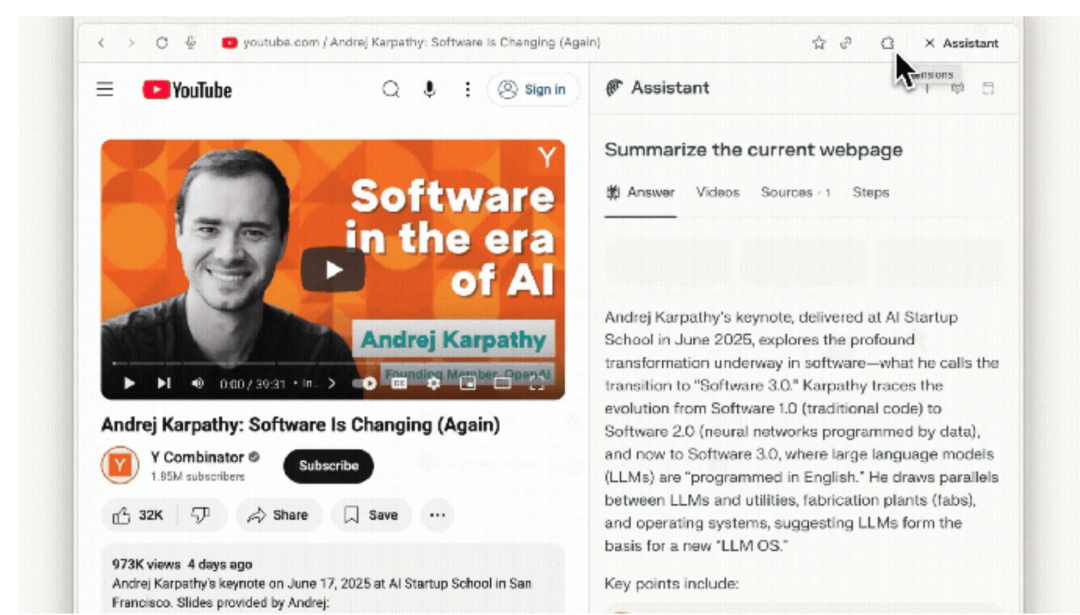Skip to the next video
Viewport: 1080px width, 615px height.
click(164, 384)
